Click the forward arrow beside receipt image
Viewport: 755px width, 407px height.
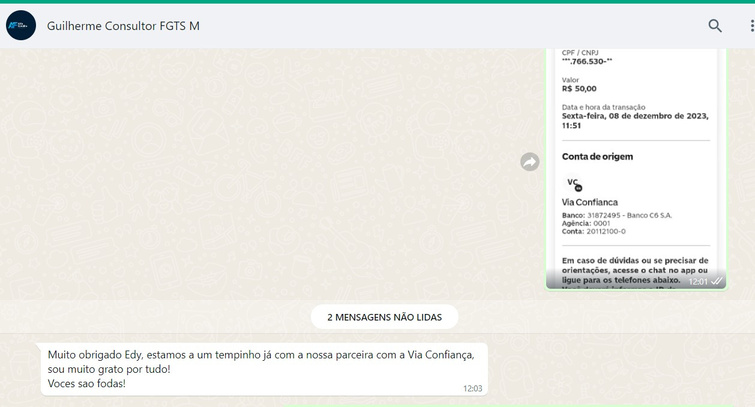pos(530,162)
